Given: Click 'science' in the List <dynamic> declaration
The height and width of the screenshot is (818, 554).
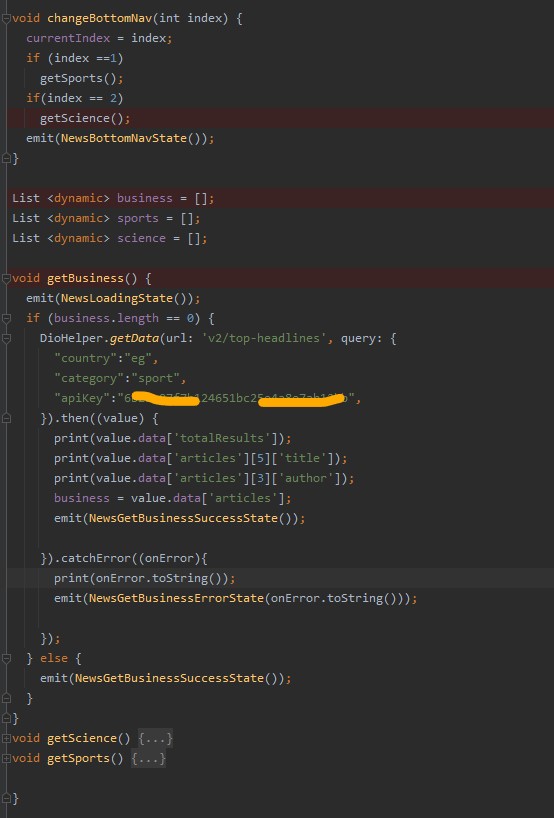Looking at the screenshot, I should click(141, 238).
